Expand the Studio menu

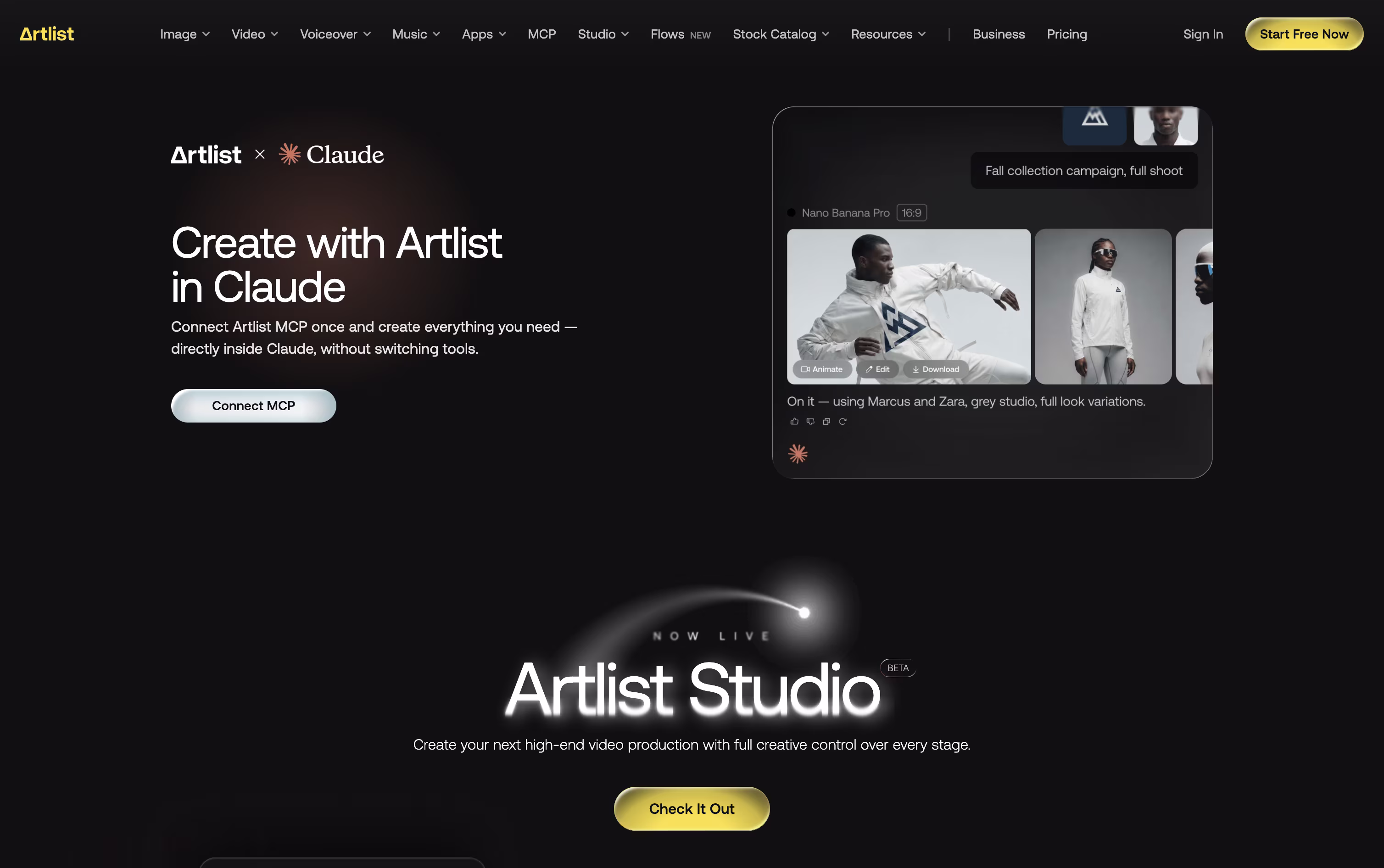click(603, 34)
